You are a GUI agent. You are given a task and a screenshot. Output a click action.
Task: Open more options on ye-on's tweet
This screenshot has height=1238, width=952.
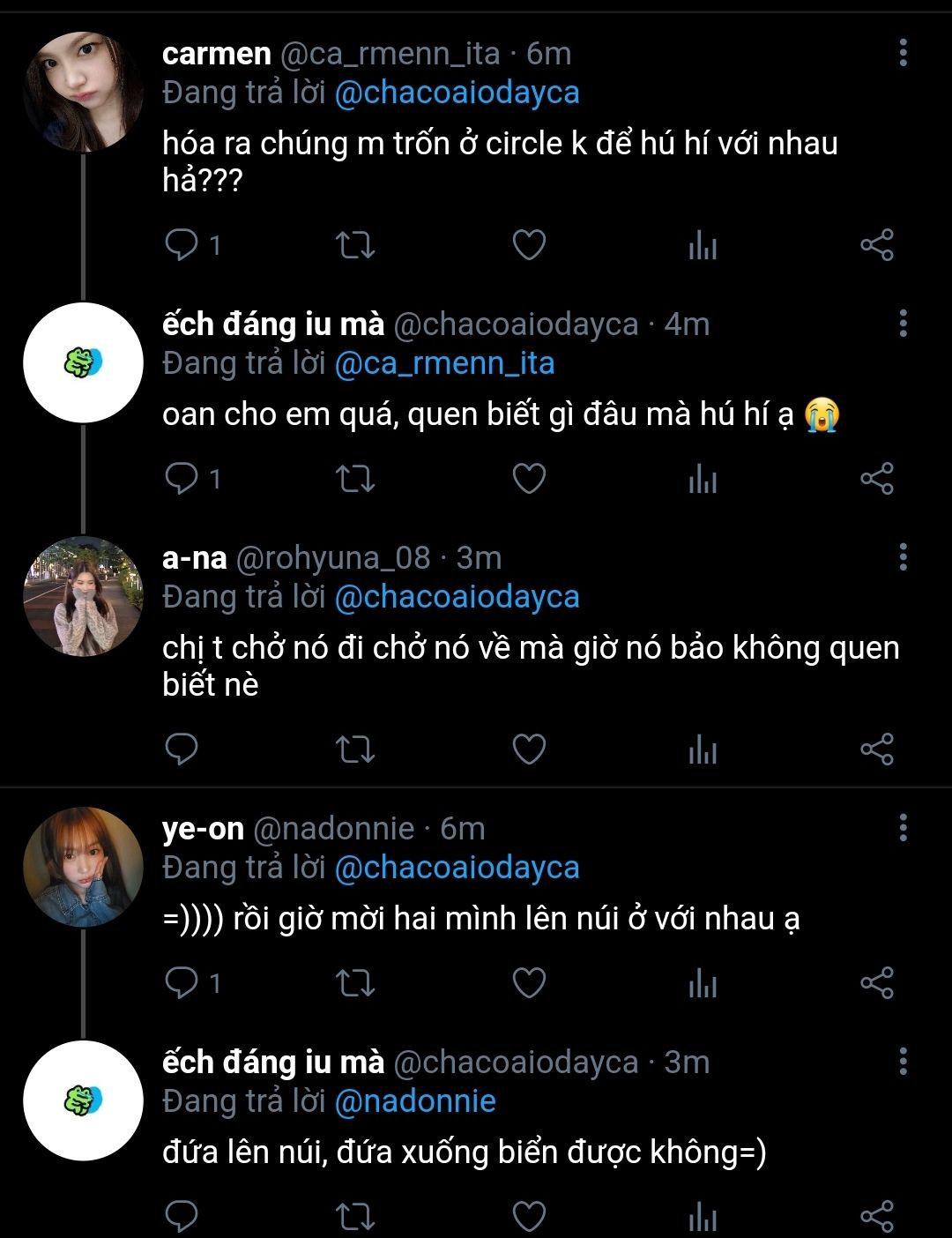tap(903, 828)
